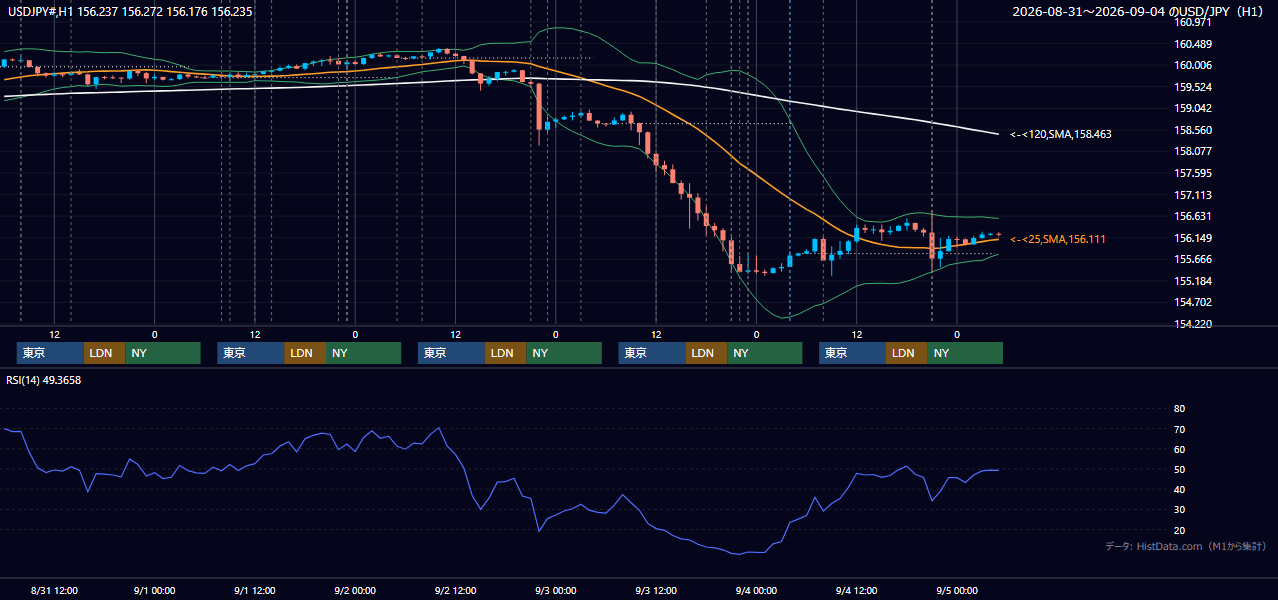Select the 156.149 price axis label
Image resolution: width=1278 pixels, height=600 pixels.
pyautogui.click(x=1193, y=238)
